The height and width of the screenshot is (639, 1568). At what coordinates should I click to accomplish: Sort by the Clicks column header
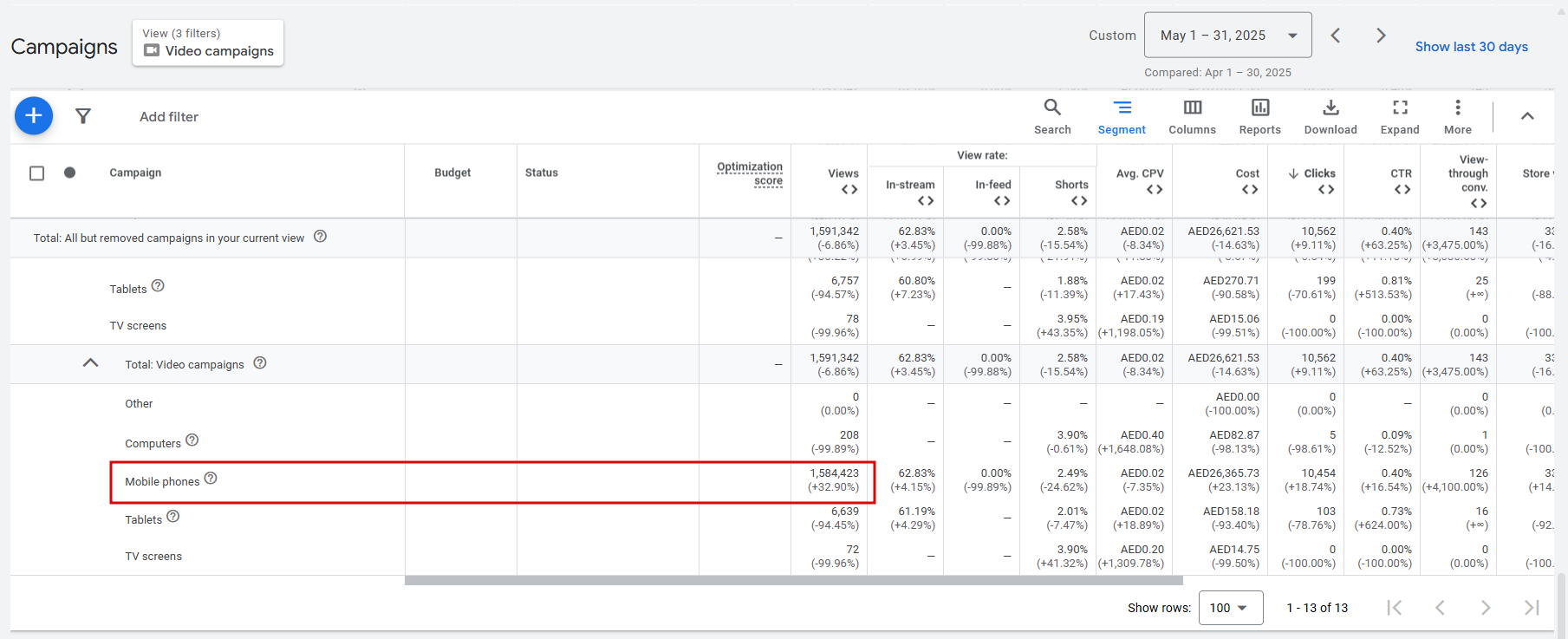coord(1319,173)
